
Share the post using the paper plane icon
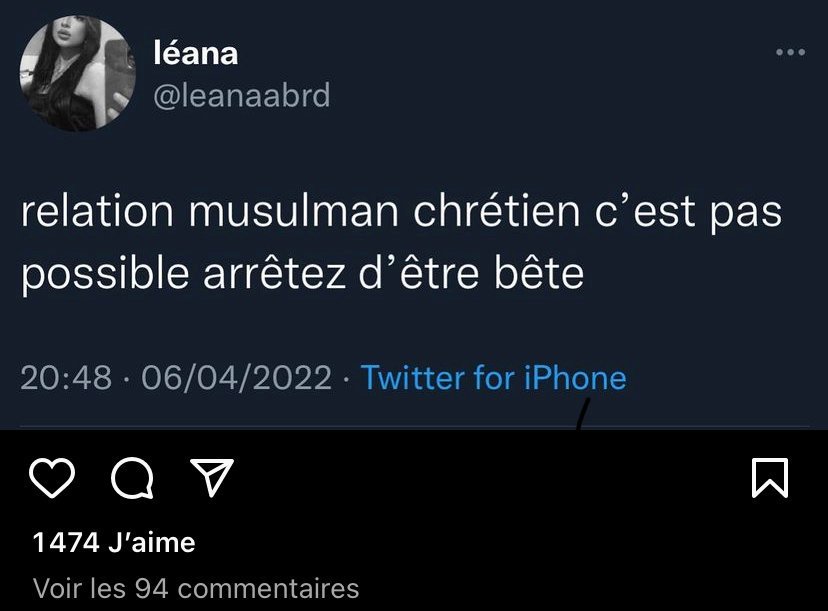211,479
